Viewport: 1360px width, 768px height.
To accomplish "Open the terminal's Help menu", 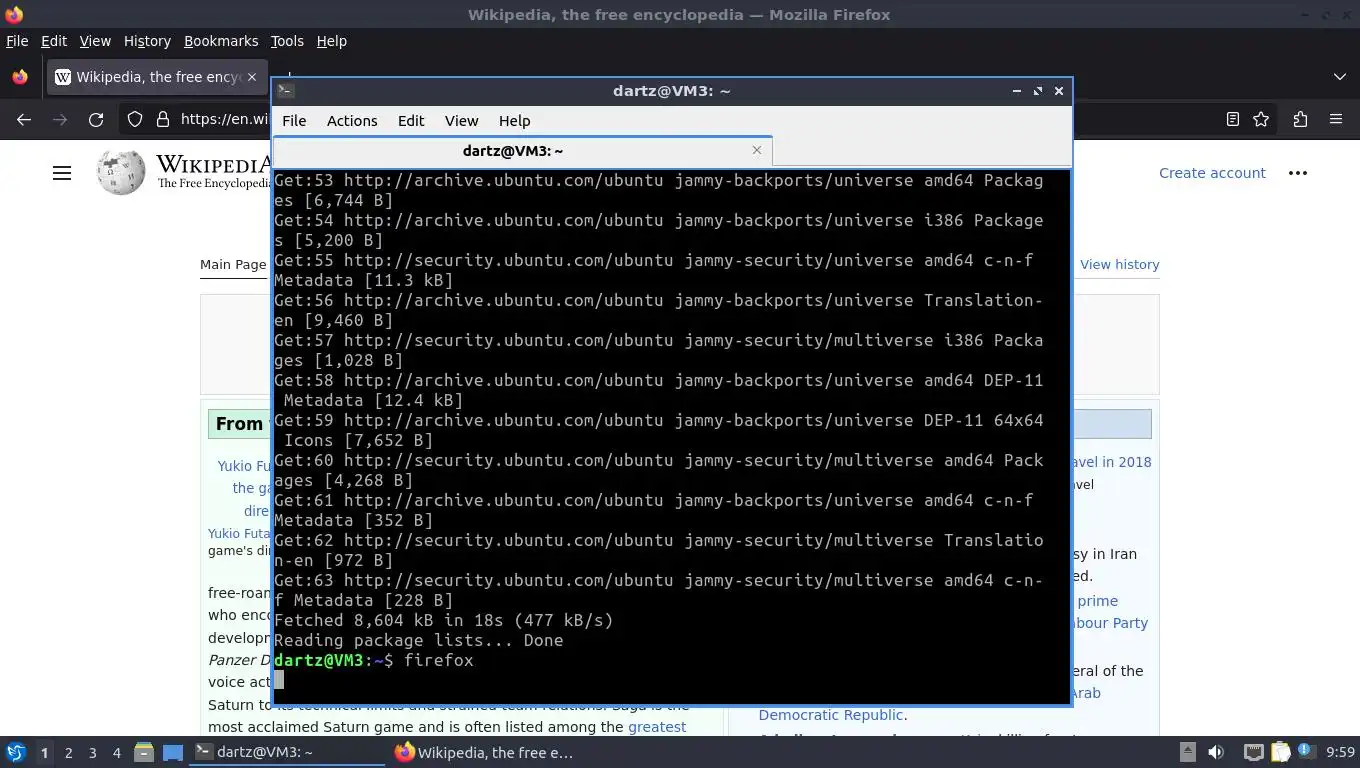I will [514, 121].
